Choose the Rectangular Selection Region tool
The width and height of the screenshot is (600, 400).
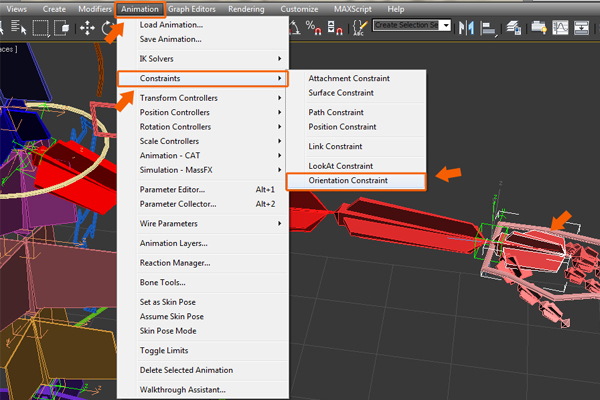click(x=41, y=28)
